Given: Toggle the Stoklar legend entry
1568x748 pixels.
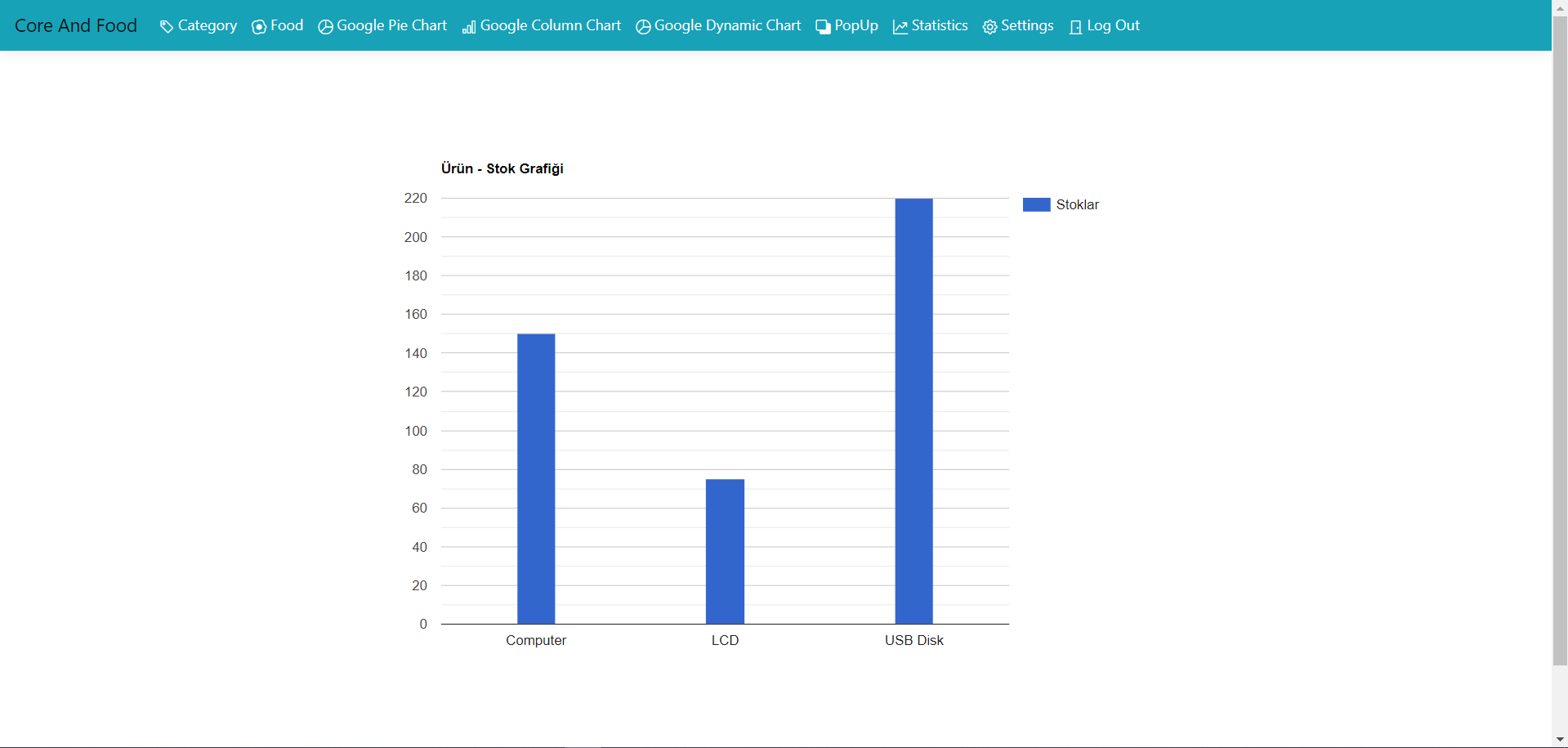Looking at the screenshot, I should point(1077,204).
